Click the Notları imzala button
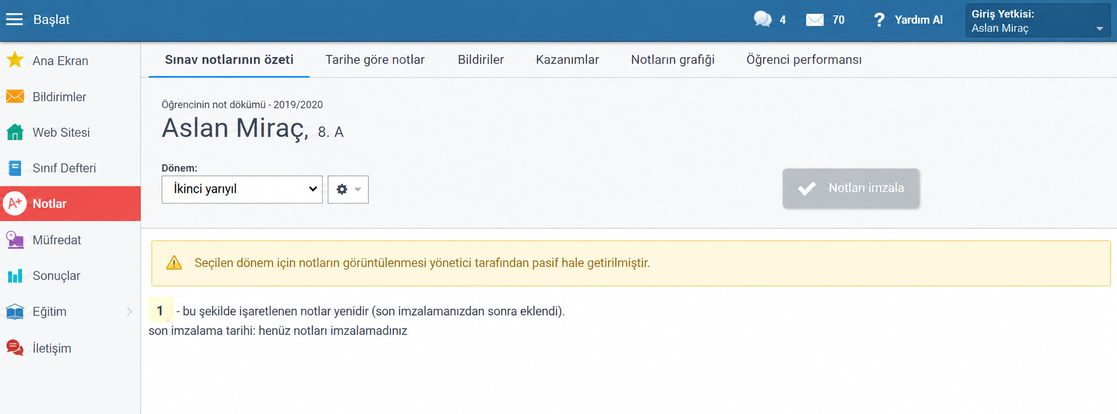The width and height of the screenshot is (1117, 414). pos(851,189)
